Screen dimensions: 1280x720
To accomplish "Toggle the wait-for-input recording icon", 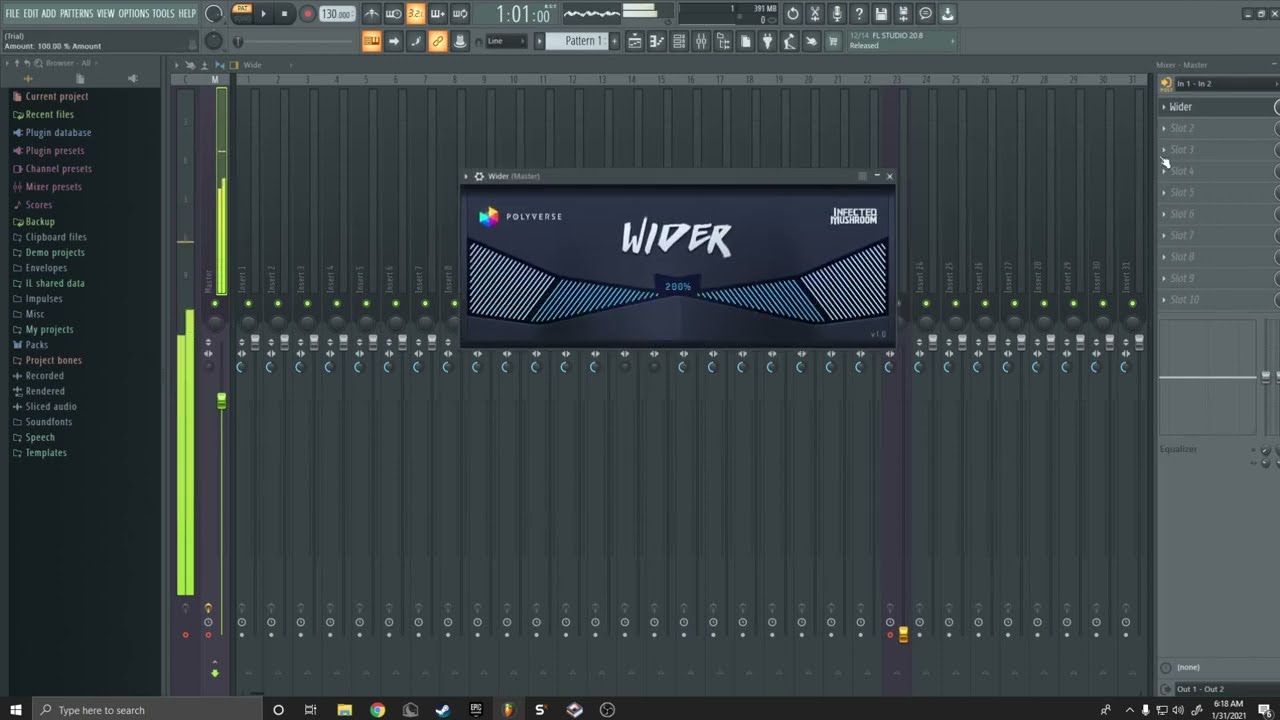I will click(394, 14).
